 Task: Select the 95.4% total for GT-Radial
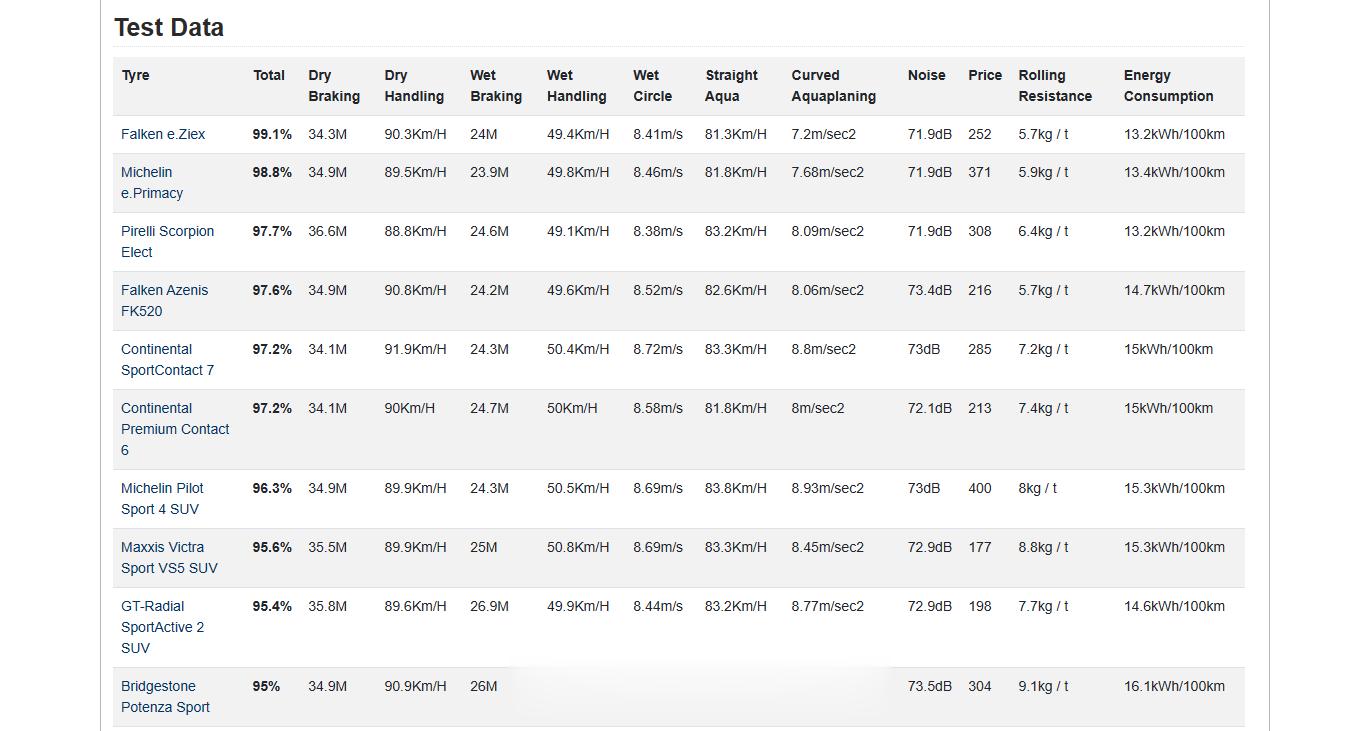tap(272, 606)
